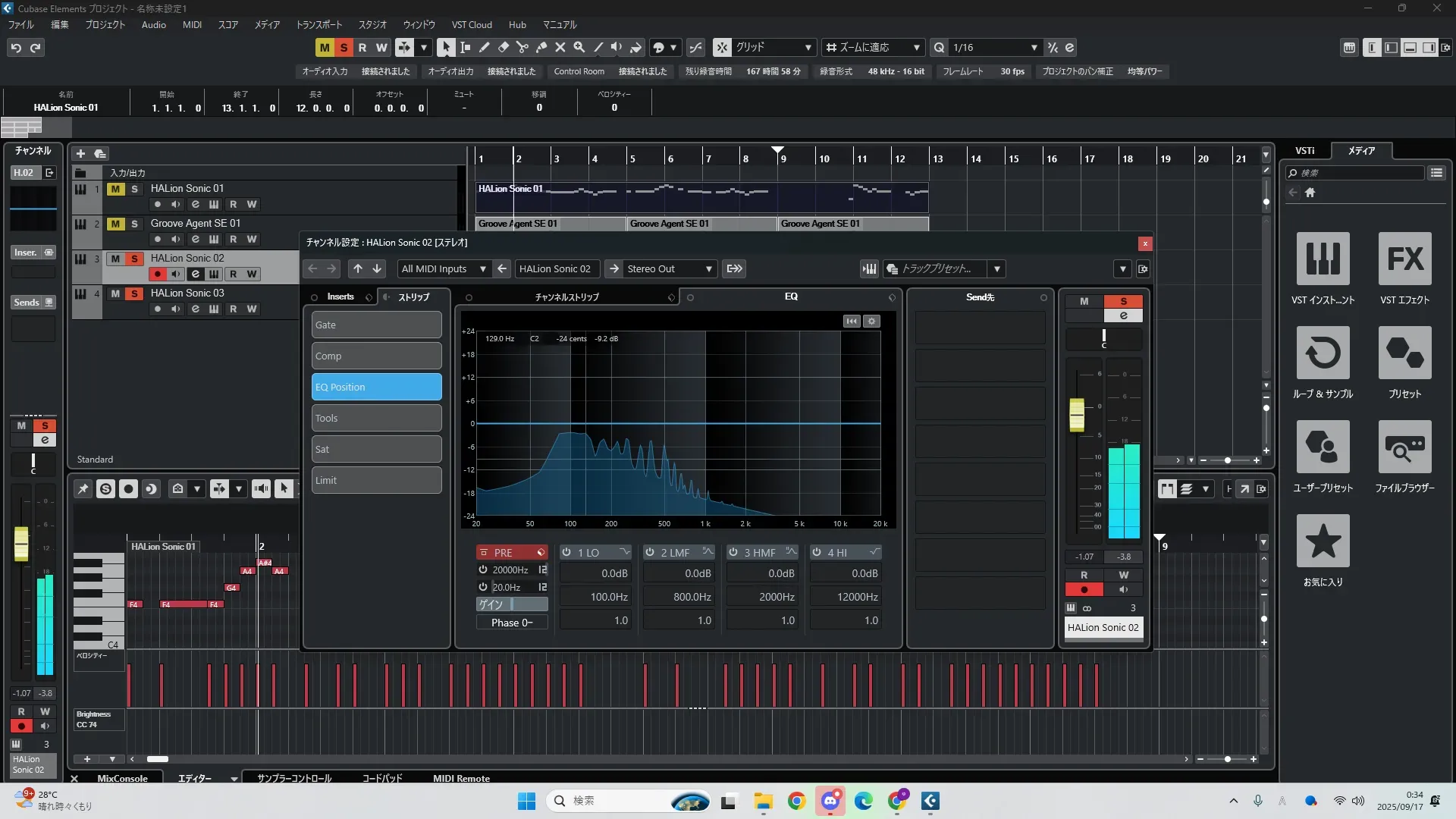The height and width of the screenshot is (819, 1456).
Task: Open Loops & Samples media tile
Action: [x=1323, y=353]
